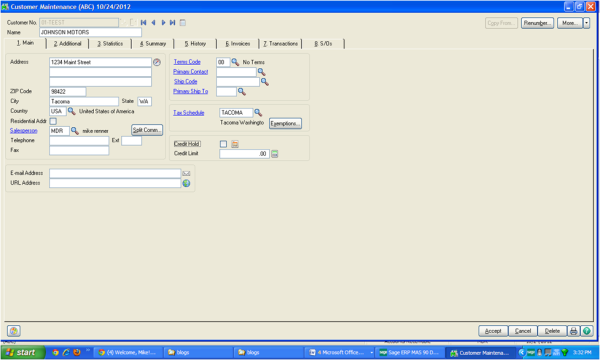Switch to the 5. History tab
This screenshot has width=600, height=360.
196,44
